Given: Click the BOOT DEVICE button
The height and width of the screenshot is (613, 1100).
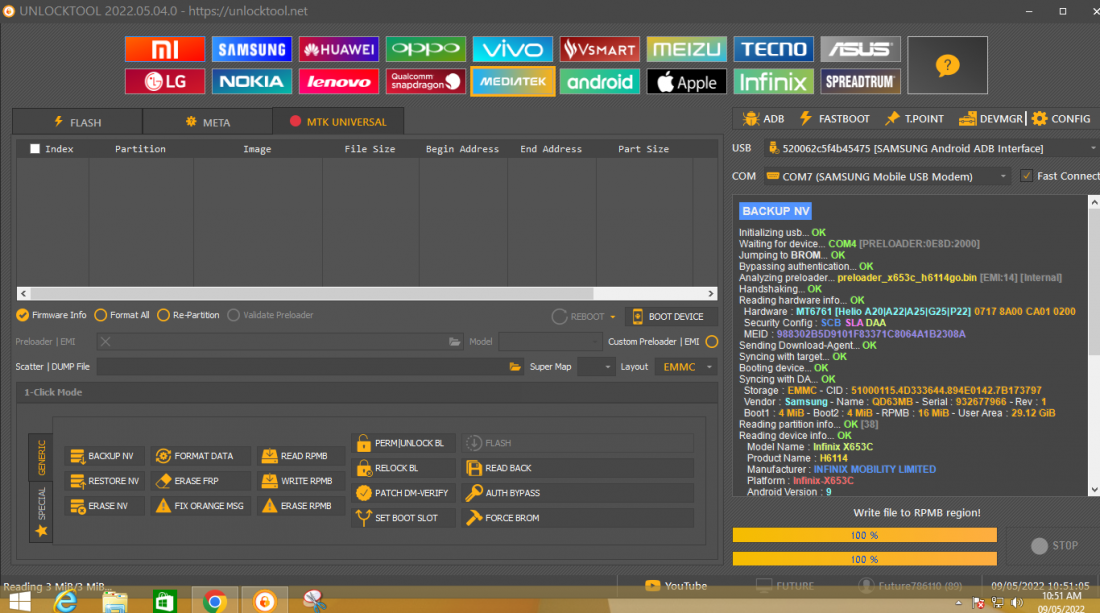Looking at the screenshot, I should [x=670, y=317].
